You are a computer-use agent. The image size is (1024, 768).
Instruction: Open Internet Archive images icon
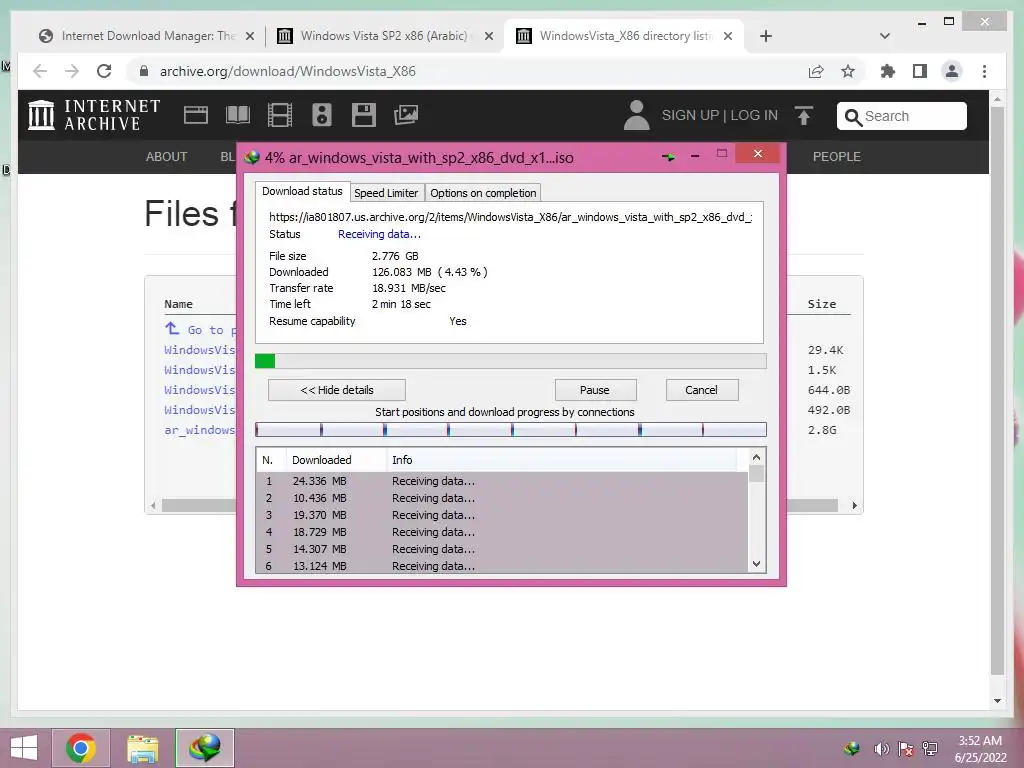tap(406, 115)
